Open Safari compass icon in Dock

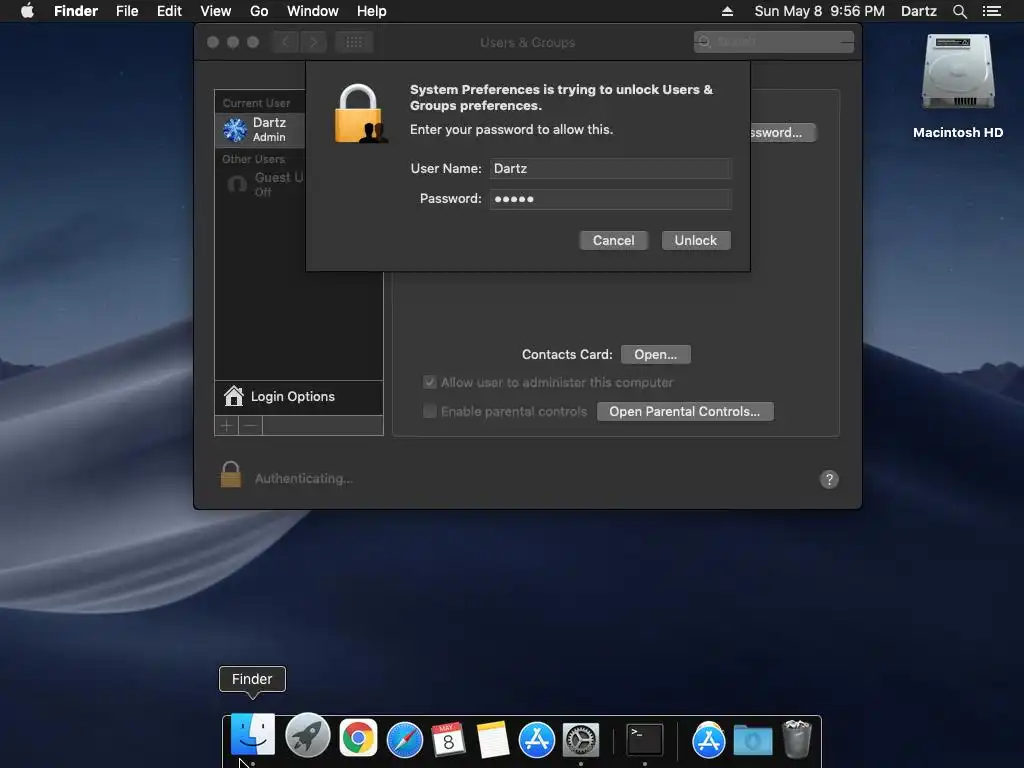pos(404,740)
